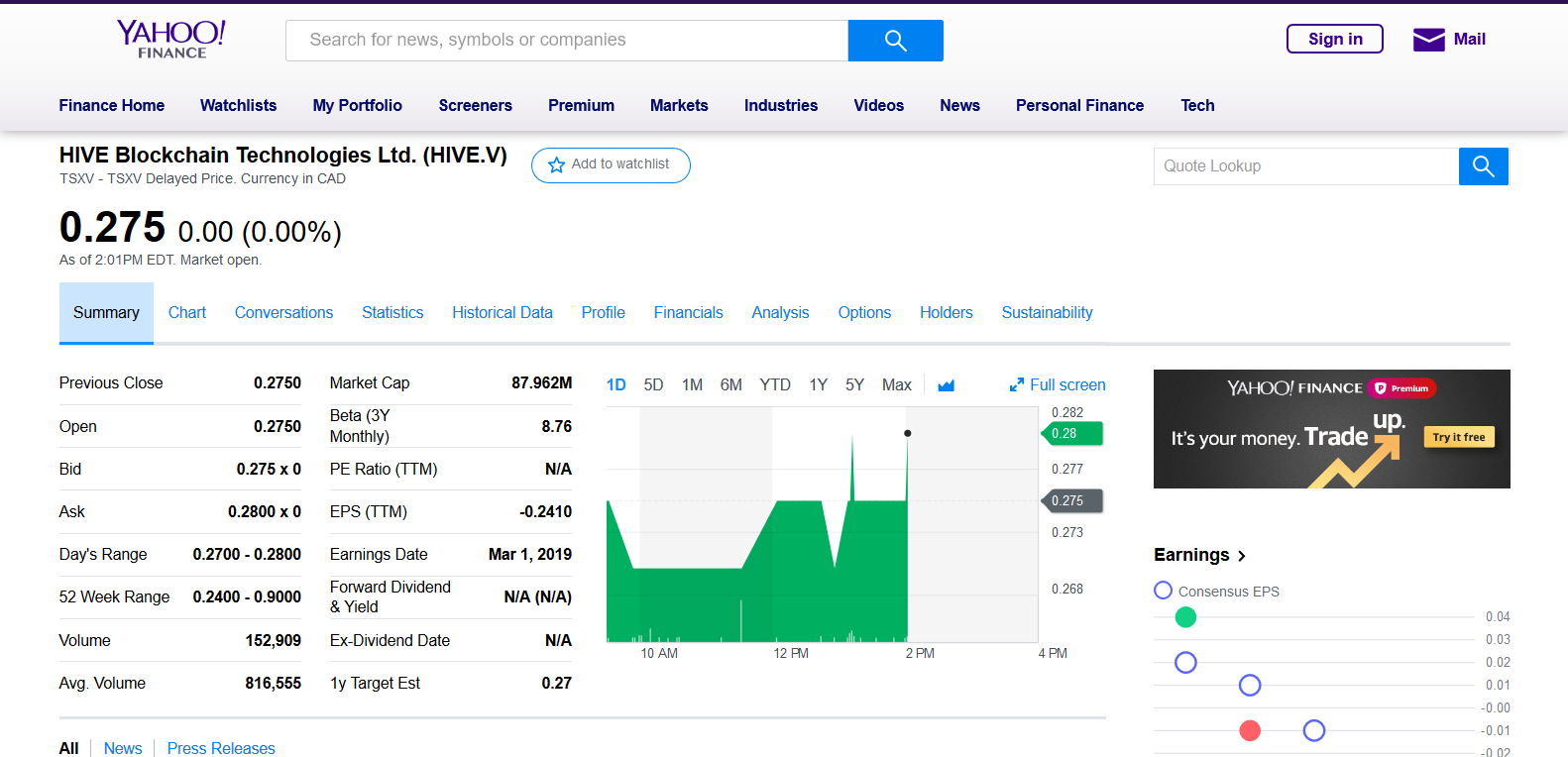
Task: Select the 6M chart range
Action: 731,384
